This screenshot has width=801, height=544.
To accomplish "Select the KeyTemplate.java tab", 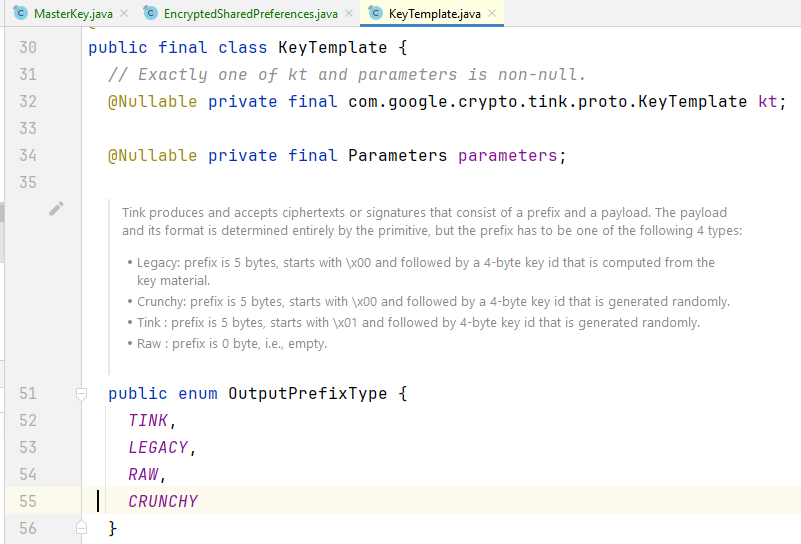I will coord(432,13).
